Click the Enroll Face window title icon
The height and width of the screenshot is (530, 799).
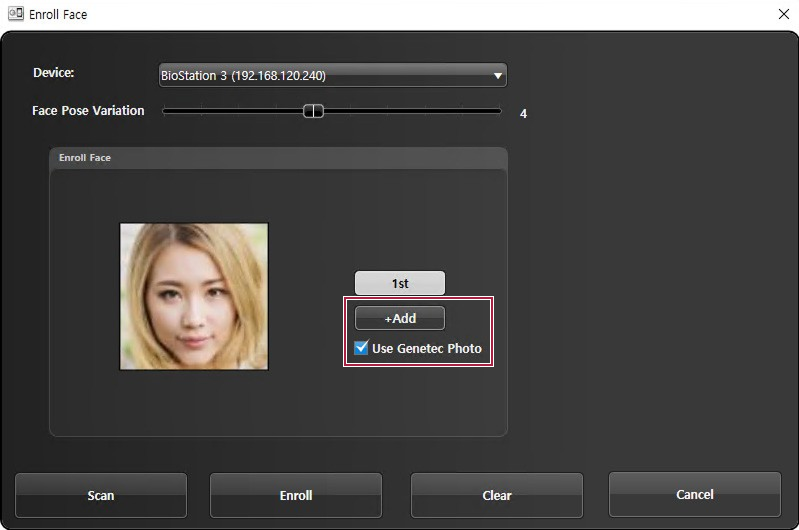click(16, 14)
